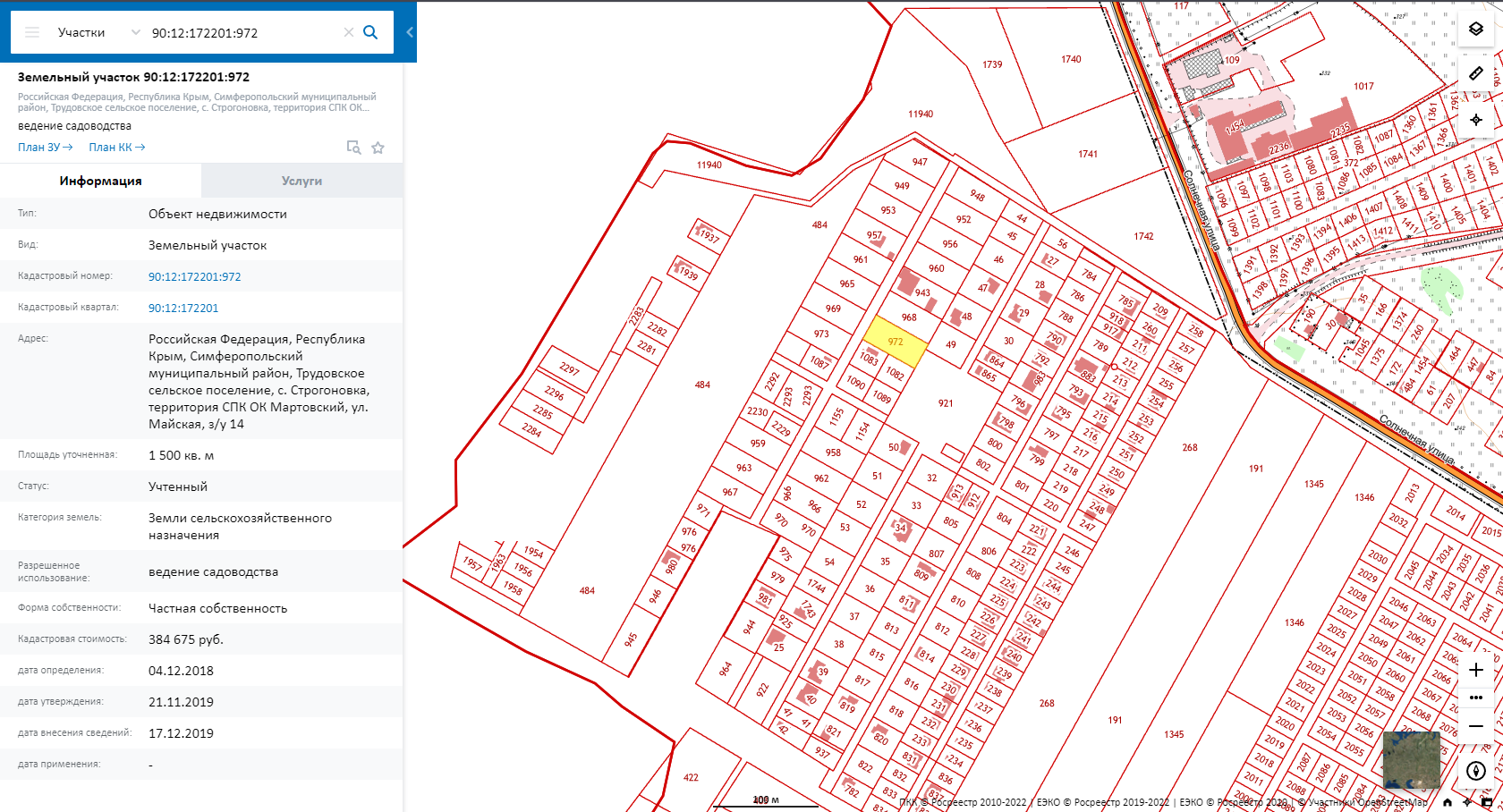Image resolution: width=1503 pixels, height=812 pixels.
Task: Click the value 'Земли сельскохозяйственного назначения'
Action: click(240, 527)
